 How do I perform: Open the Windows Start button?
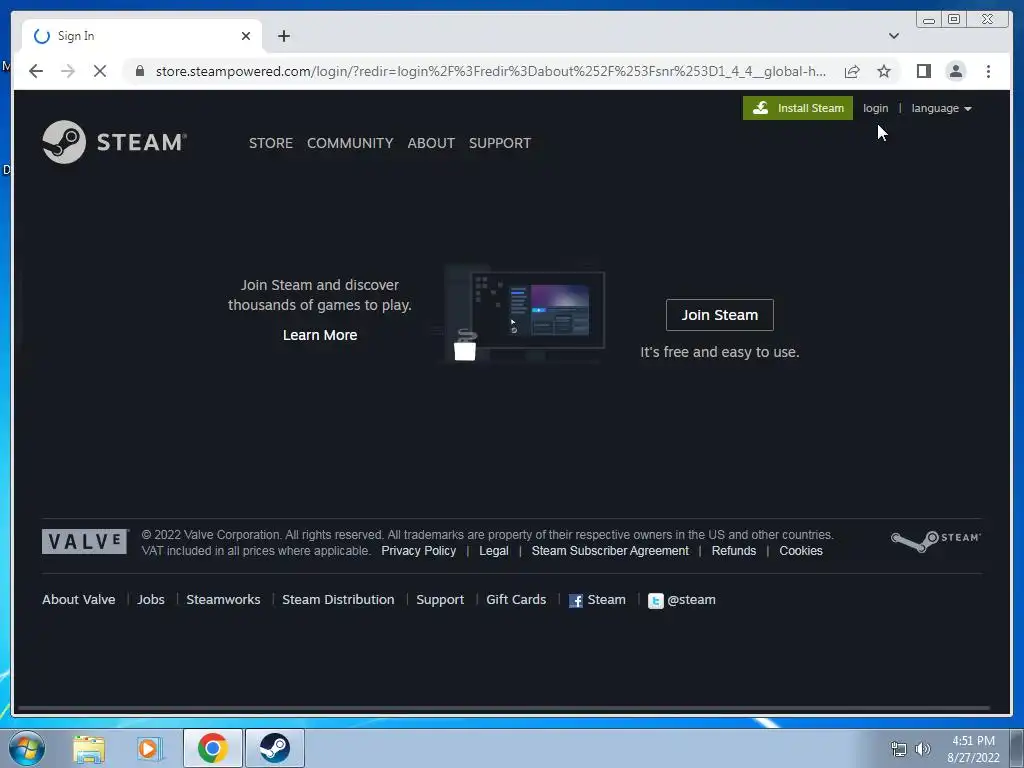[27, 748]
